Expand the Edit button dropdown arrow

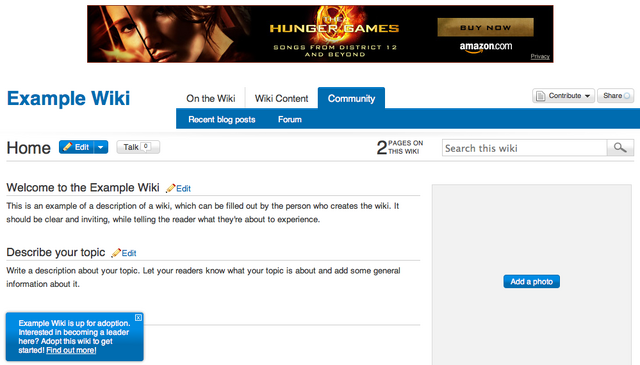point(101,147)
